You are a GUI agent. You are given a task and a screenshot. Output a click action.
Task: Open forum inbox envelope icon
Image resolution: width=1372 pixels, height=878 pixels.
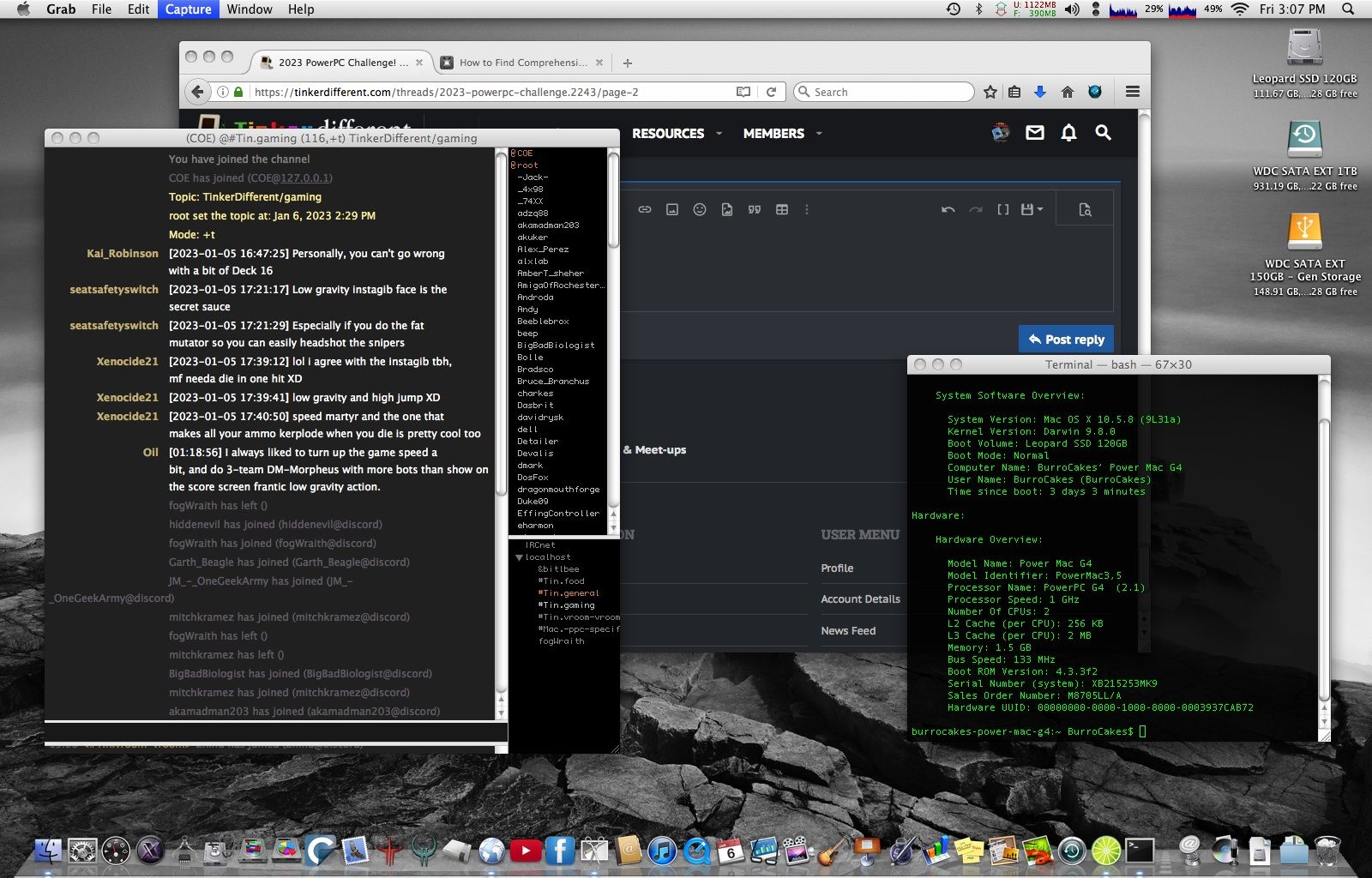1035,133
